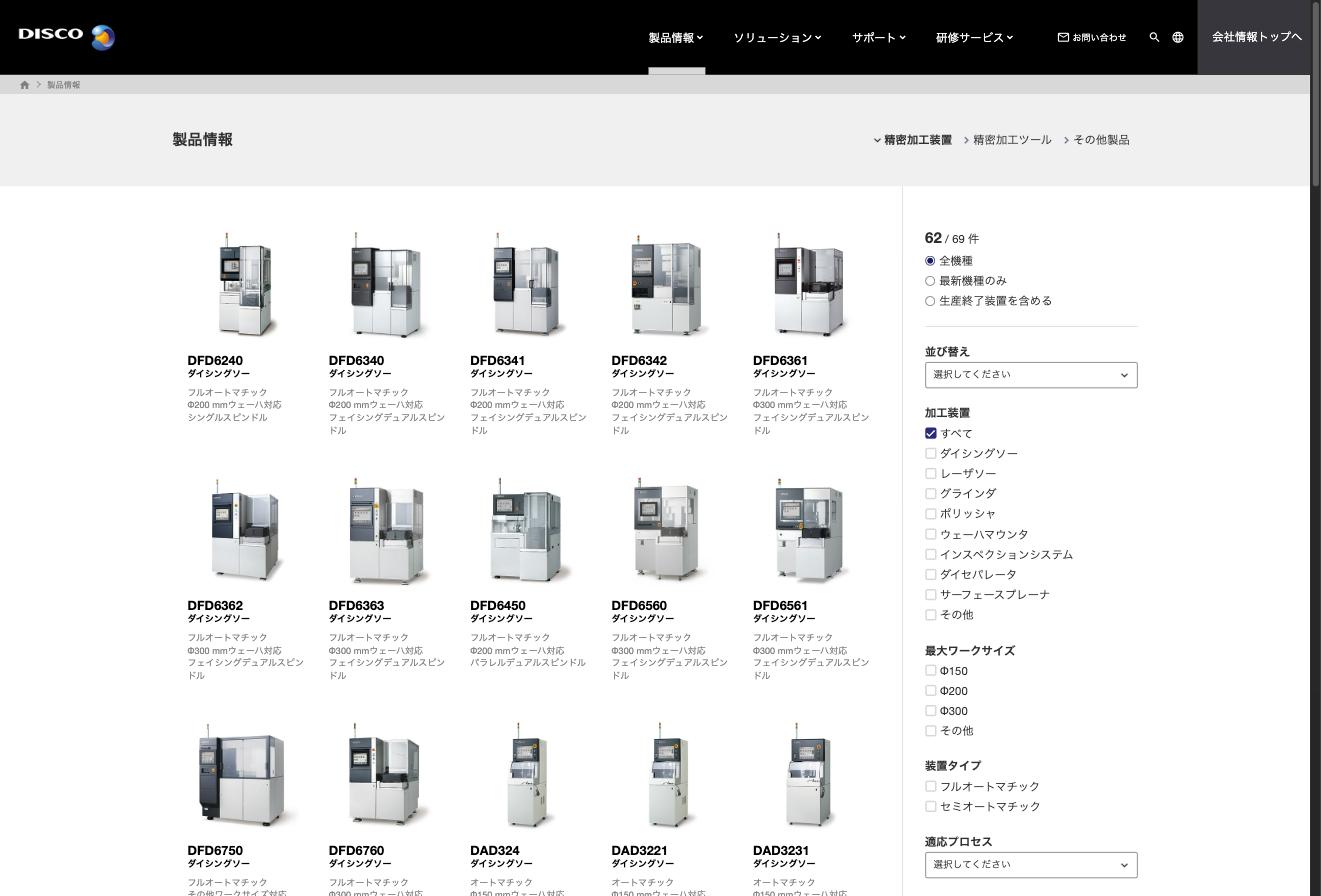1321x896 pixels.
Task: Open the サポート navigation menu
Action: 879,37
